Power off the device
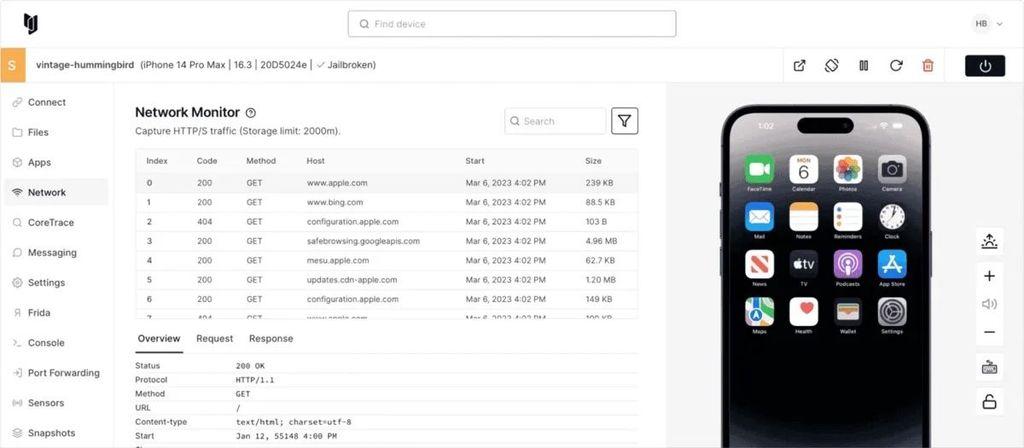This screenshot has height=448, width=1024. (x=985, y=65)
